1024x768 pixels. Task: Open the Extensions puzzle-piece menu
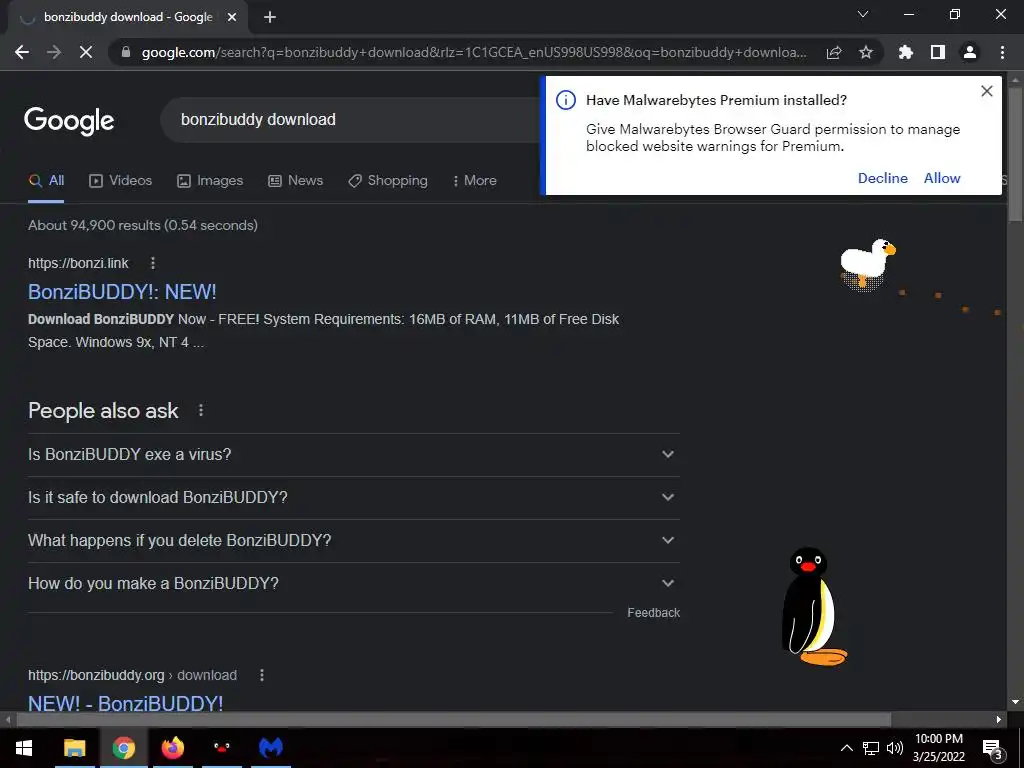906,52
